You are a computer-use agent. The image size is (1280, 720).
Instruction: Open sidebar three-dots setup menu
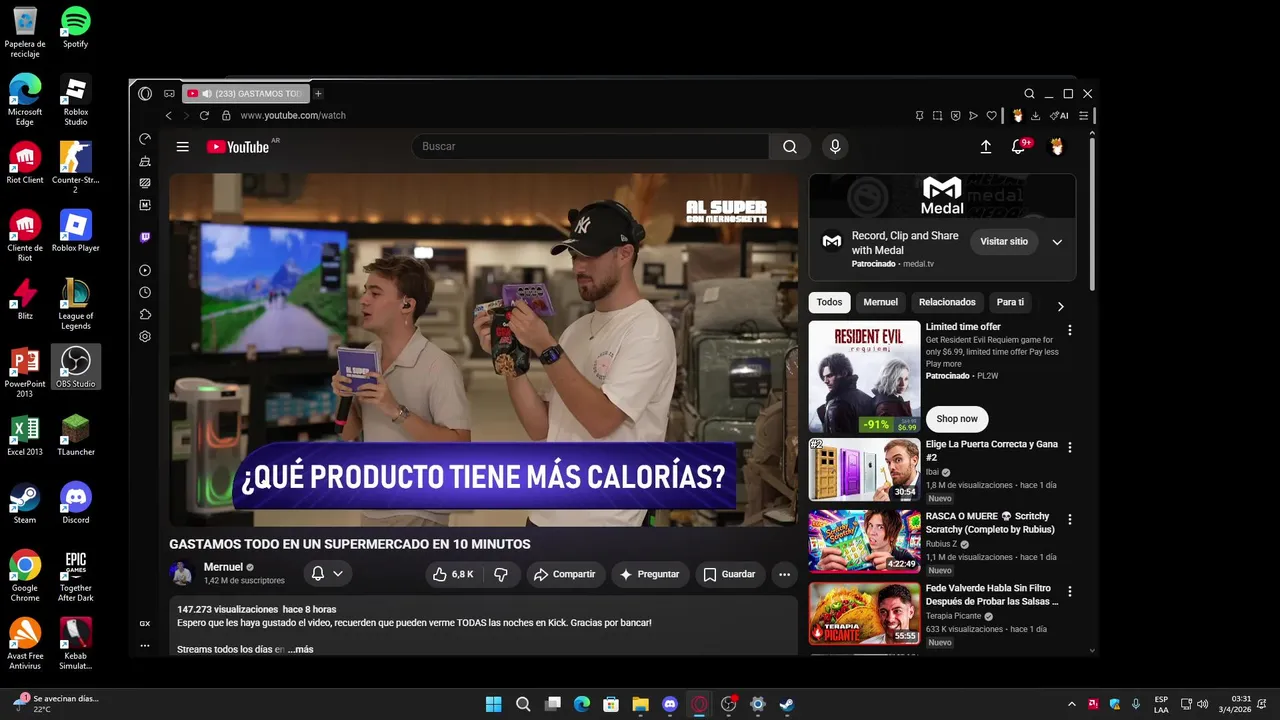coord(145,646)
